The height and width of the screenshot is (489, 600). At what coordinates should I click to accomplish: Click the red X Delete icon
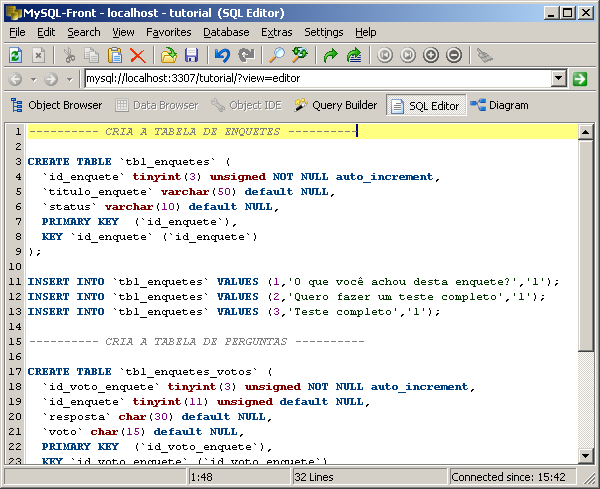pyautogui.click(x=138, y=55)
